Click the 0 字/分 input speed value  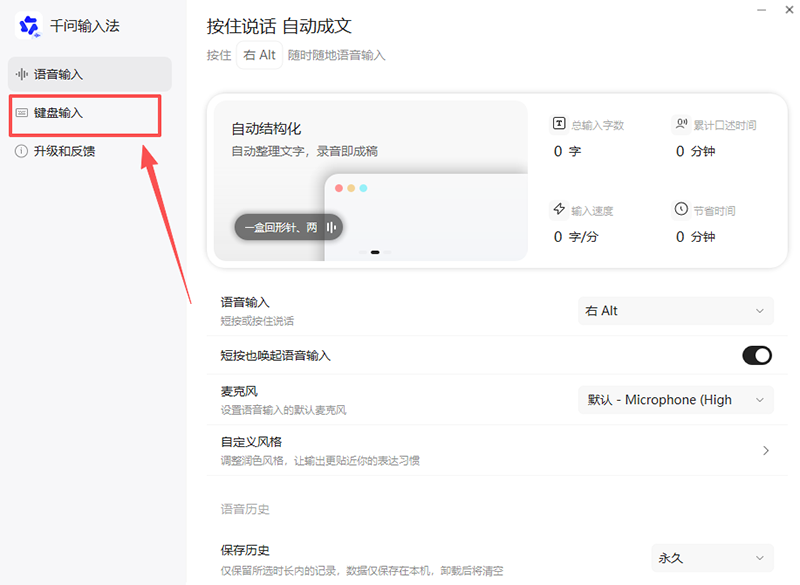[577, 237]
